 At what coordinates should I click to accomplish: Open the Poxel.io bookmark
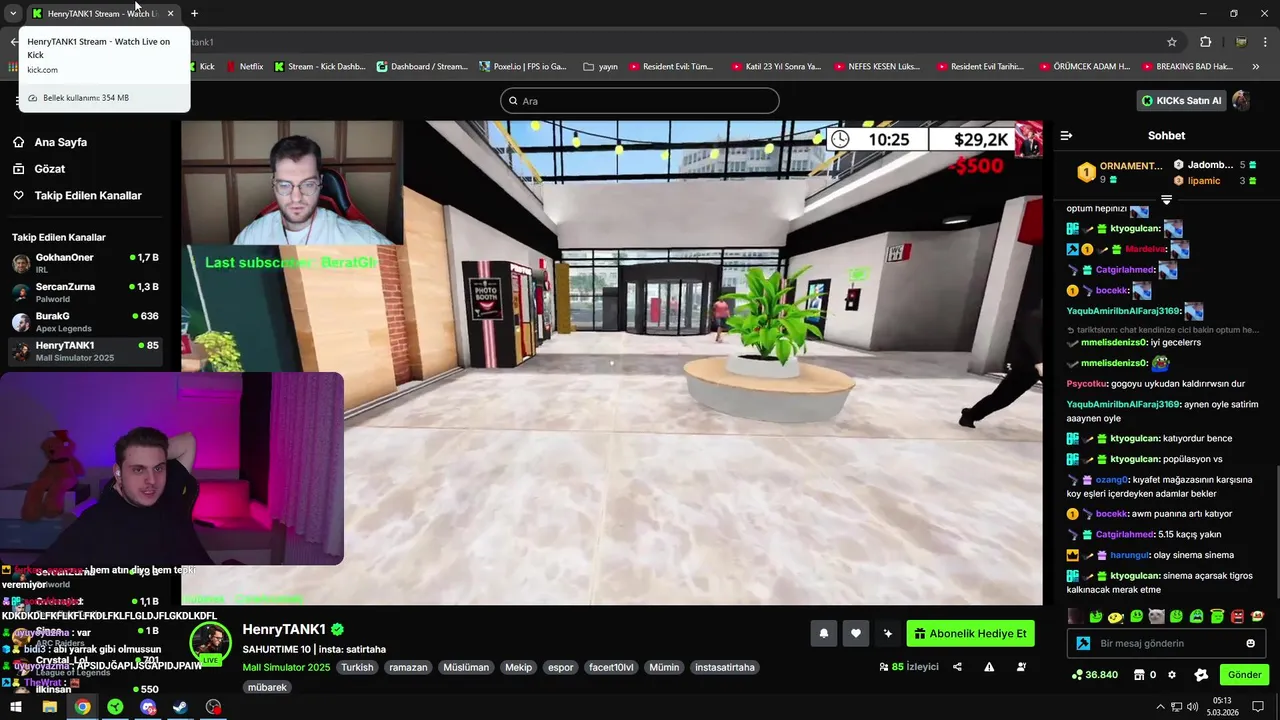click(522, 66)
